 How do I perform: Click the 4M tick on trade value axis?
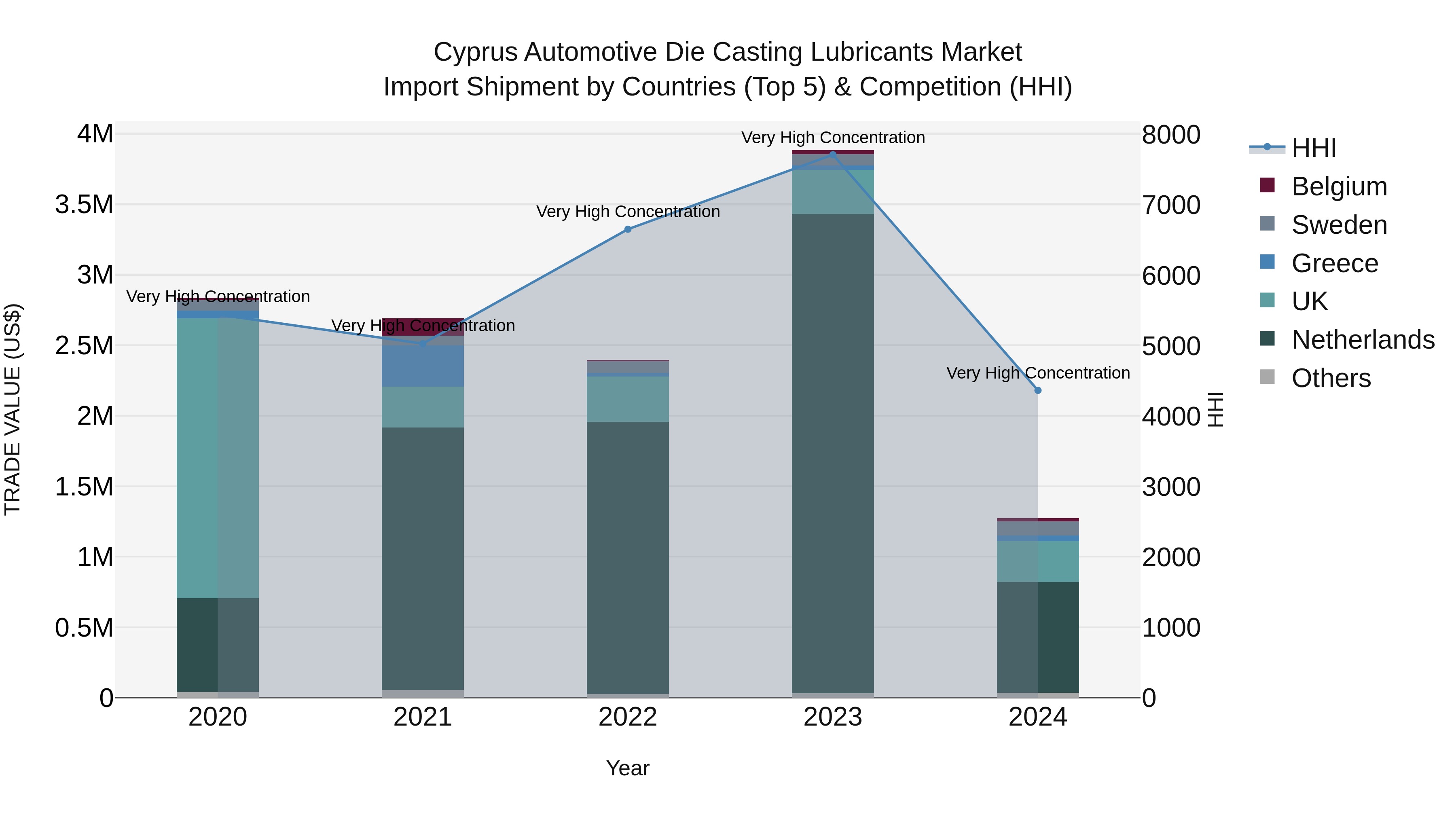point(95,135)
